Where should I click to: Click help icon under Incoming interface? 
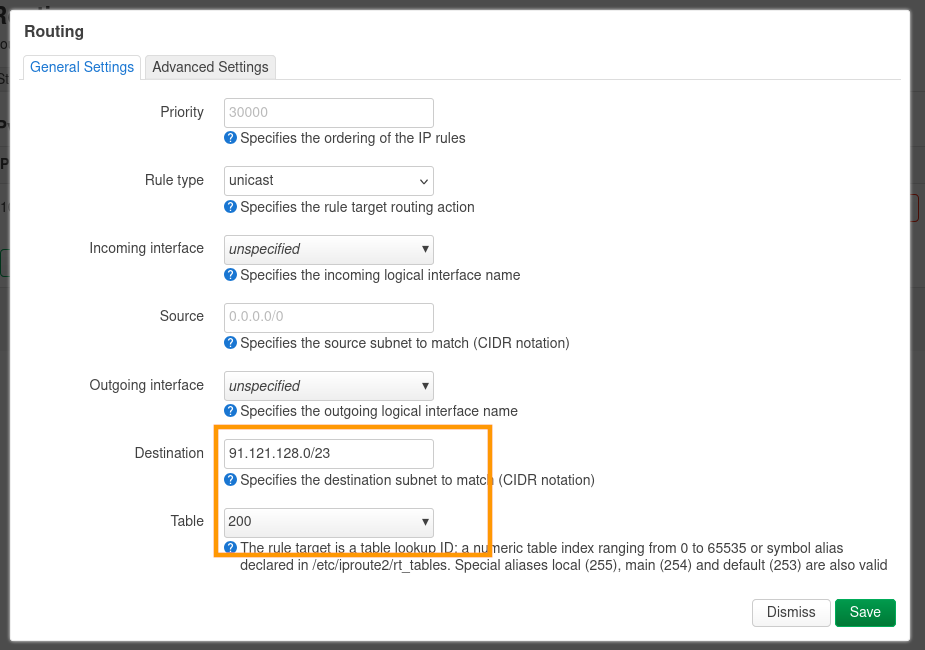[x=231, y=274]
